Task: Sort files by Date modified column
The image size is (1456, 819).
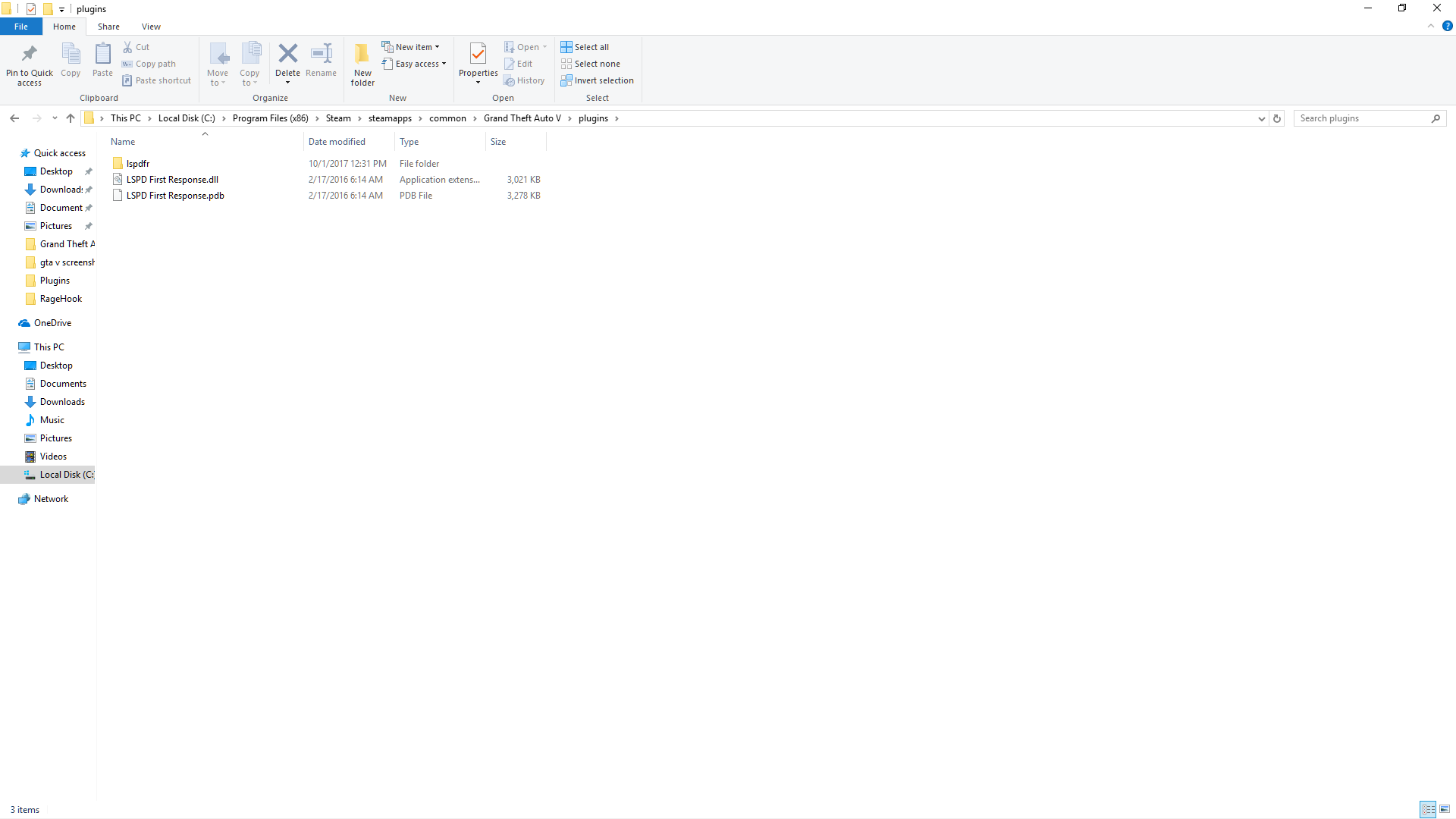Action: click(337, 142)
